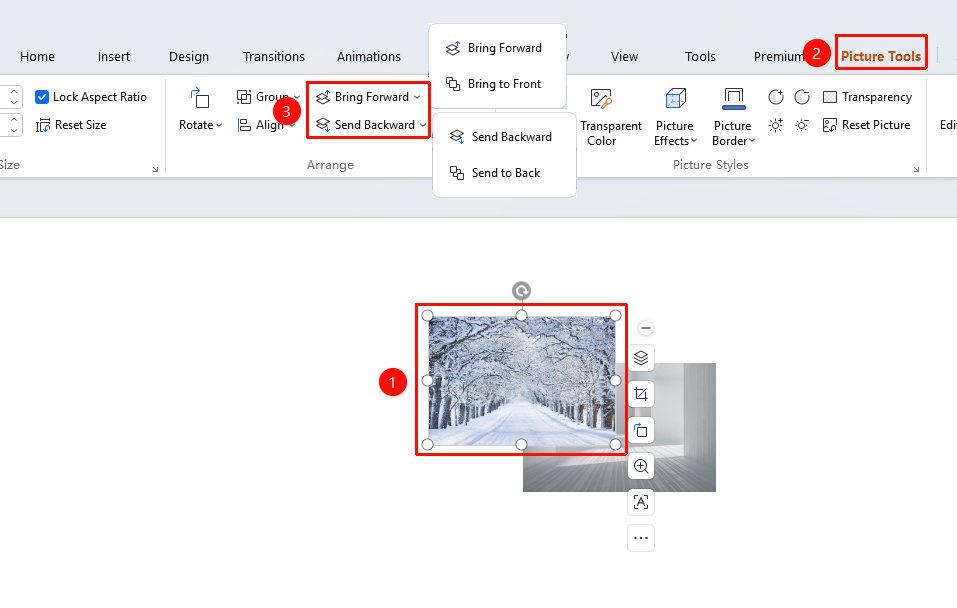Viewport: 957px width, 608px height.
Task: Open the Size group dialog launcher
Action: (156, 169)
